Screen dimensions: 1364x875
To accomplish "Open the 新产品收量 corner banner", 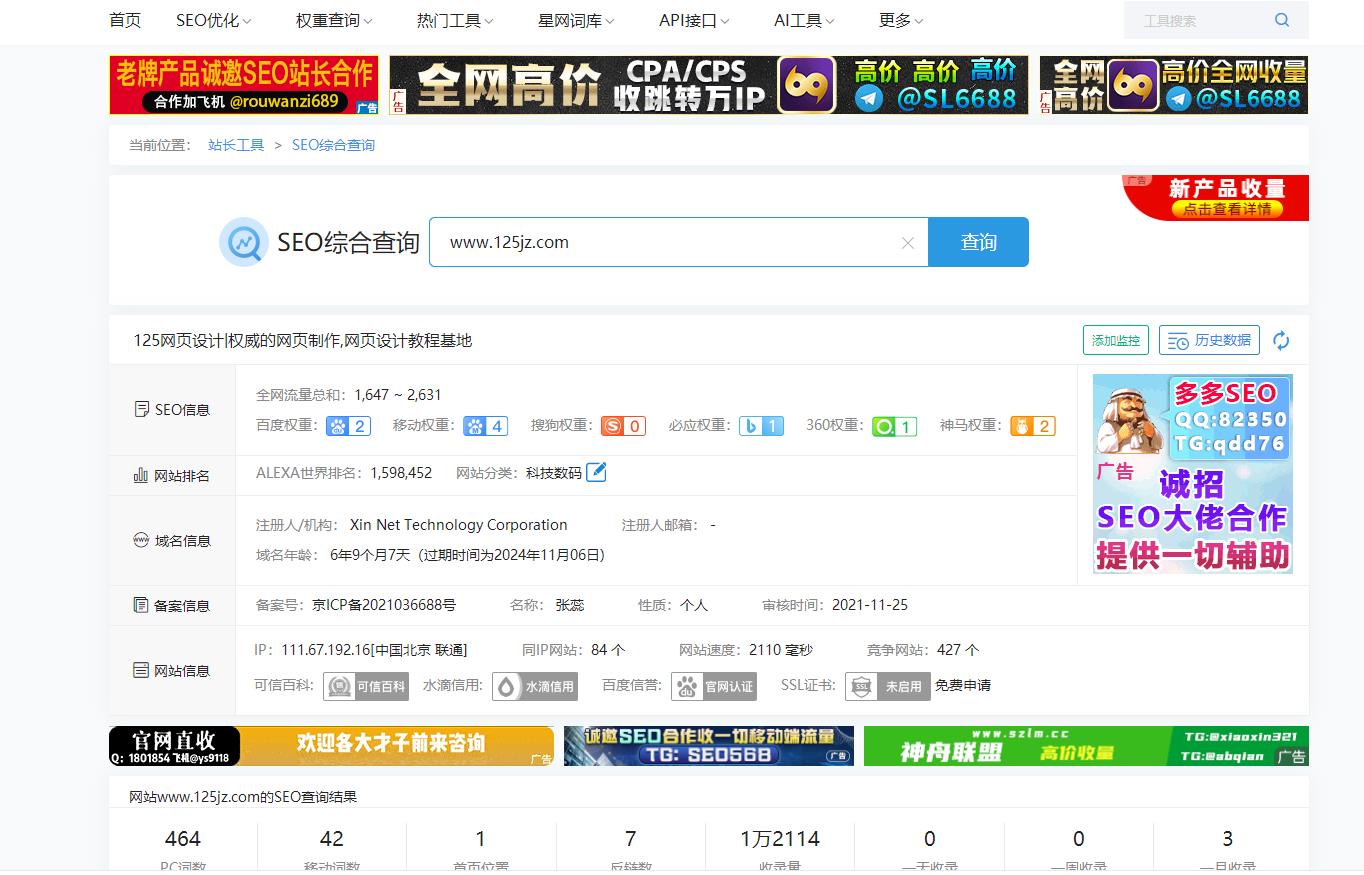I will point(1216,197).
